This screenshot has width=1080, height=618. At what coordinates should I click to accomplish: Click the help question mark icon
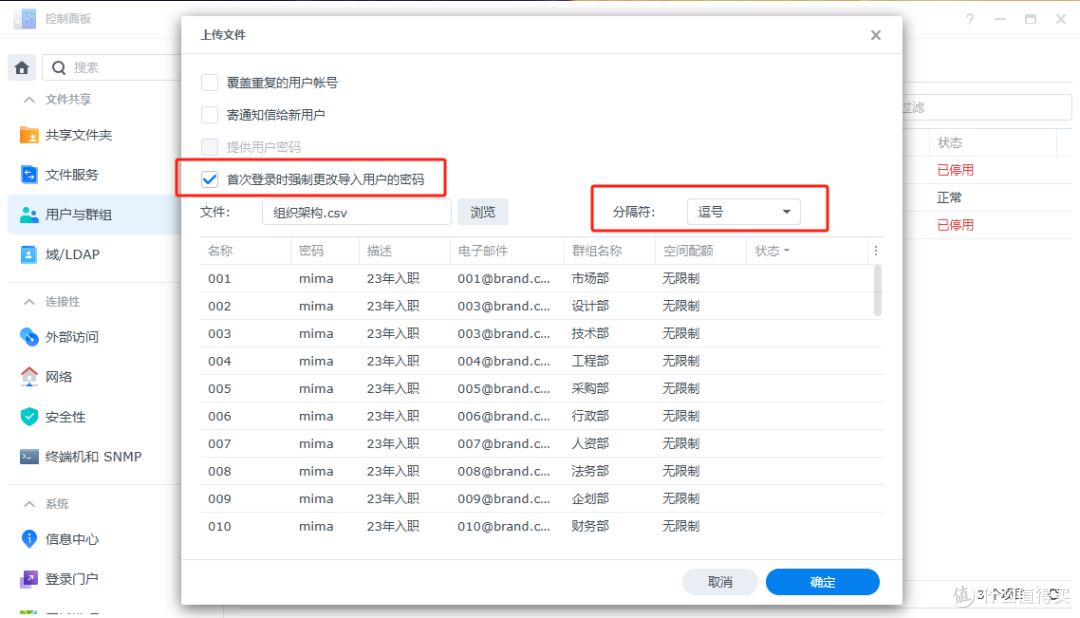coord(970,19)
